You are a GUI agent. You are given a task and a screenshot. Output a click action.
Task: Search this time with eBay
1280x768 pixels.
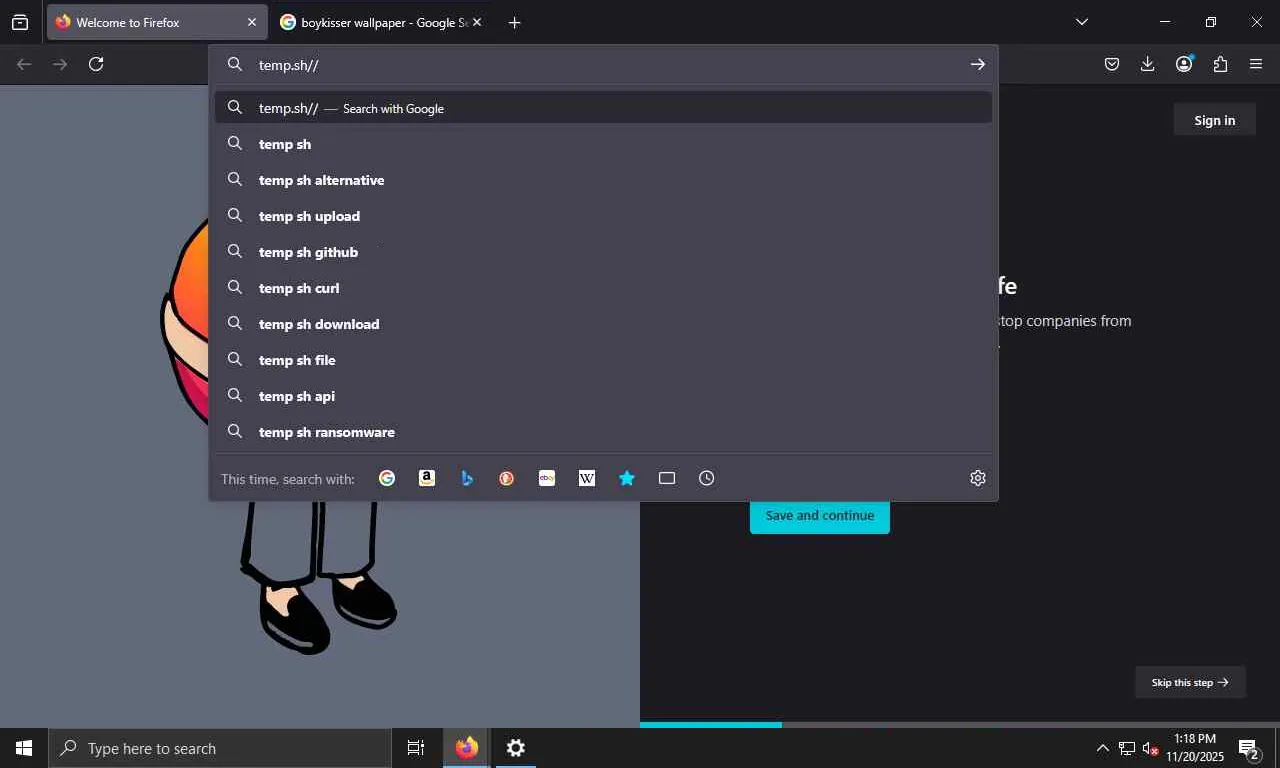pos(547,478)
